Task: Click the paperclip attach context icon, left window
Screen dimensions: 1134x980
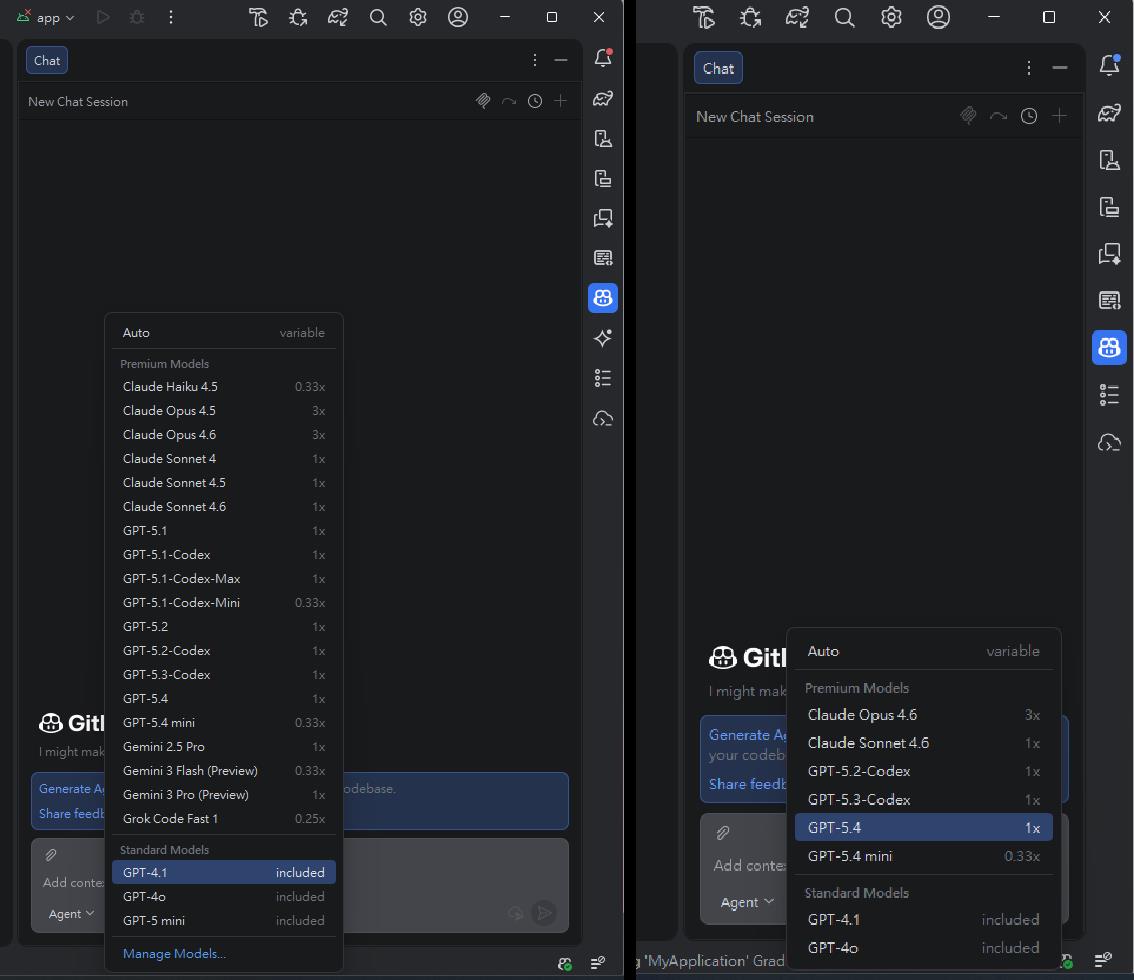Action: pyautogui.click(x=51, y=855)
